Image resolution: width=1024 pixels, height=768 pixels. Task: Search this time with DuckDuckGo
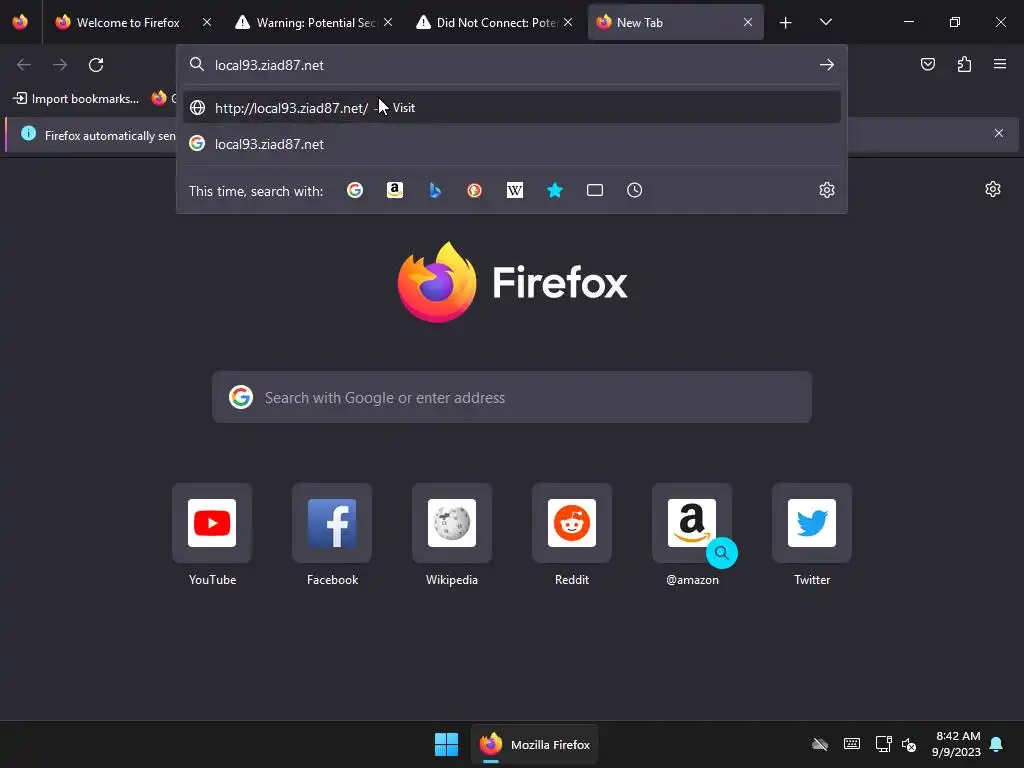click(475, 190)
